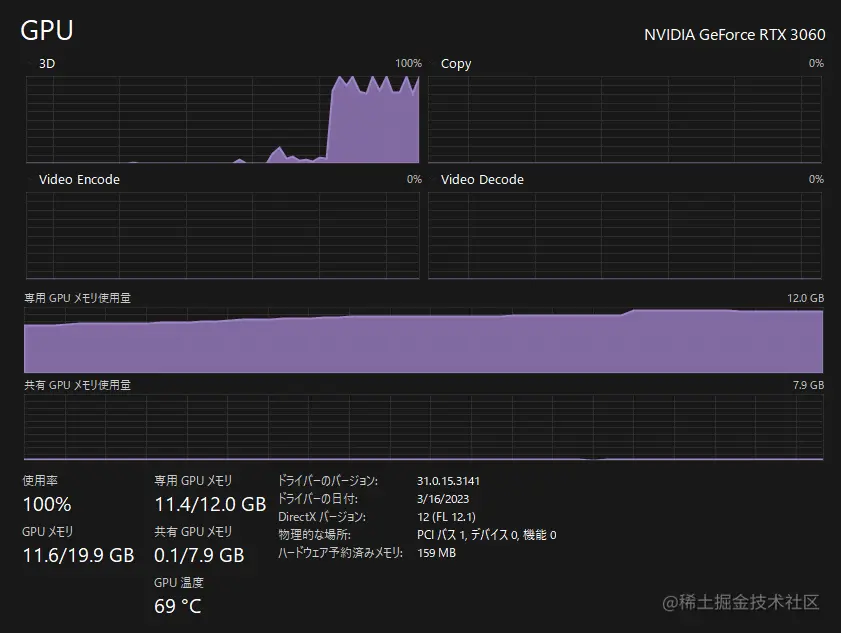Click the 12 (FL 12.1) value

pos(446,517)
